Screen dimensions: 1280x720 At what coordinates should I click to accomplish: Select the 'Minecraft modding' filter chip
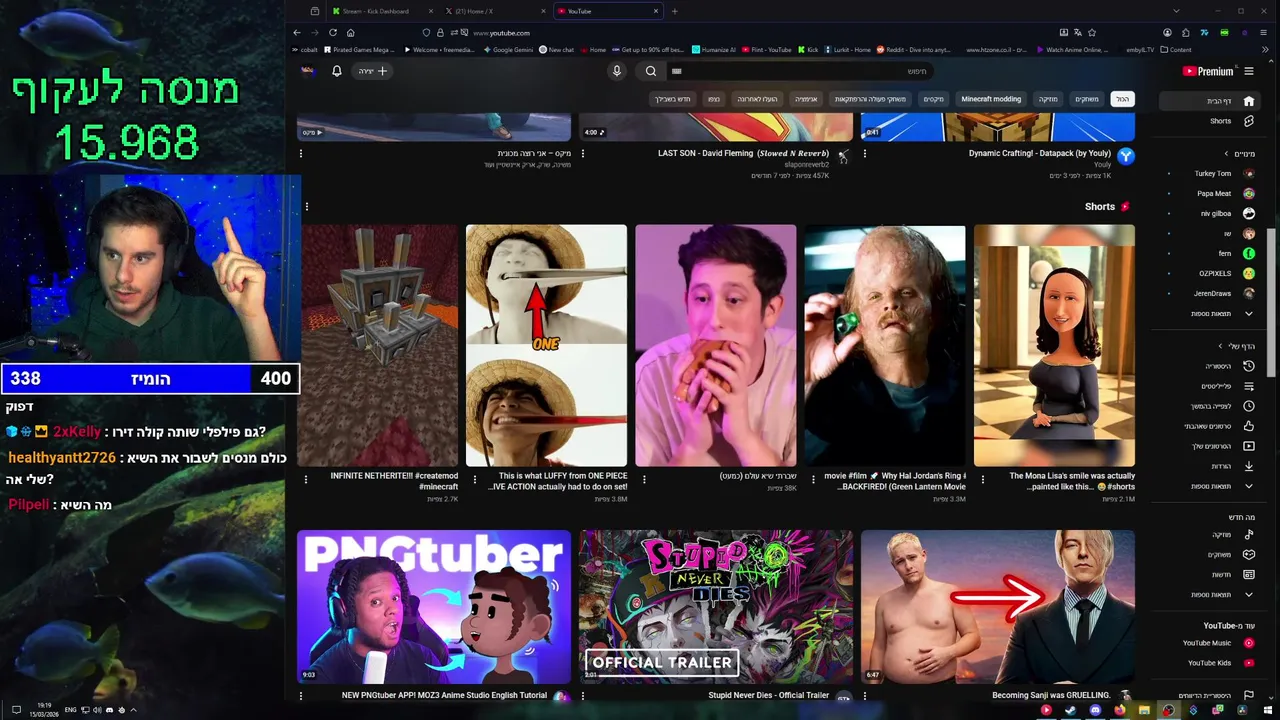point(991,99)
